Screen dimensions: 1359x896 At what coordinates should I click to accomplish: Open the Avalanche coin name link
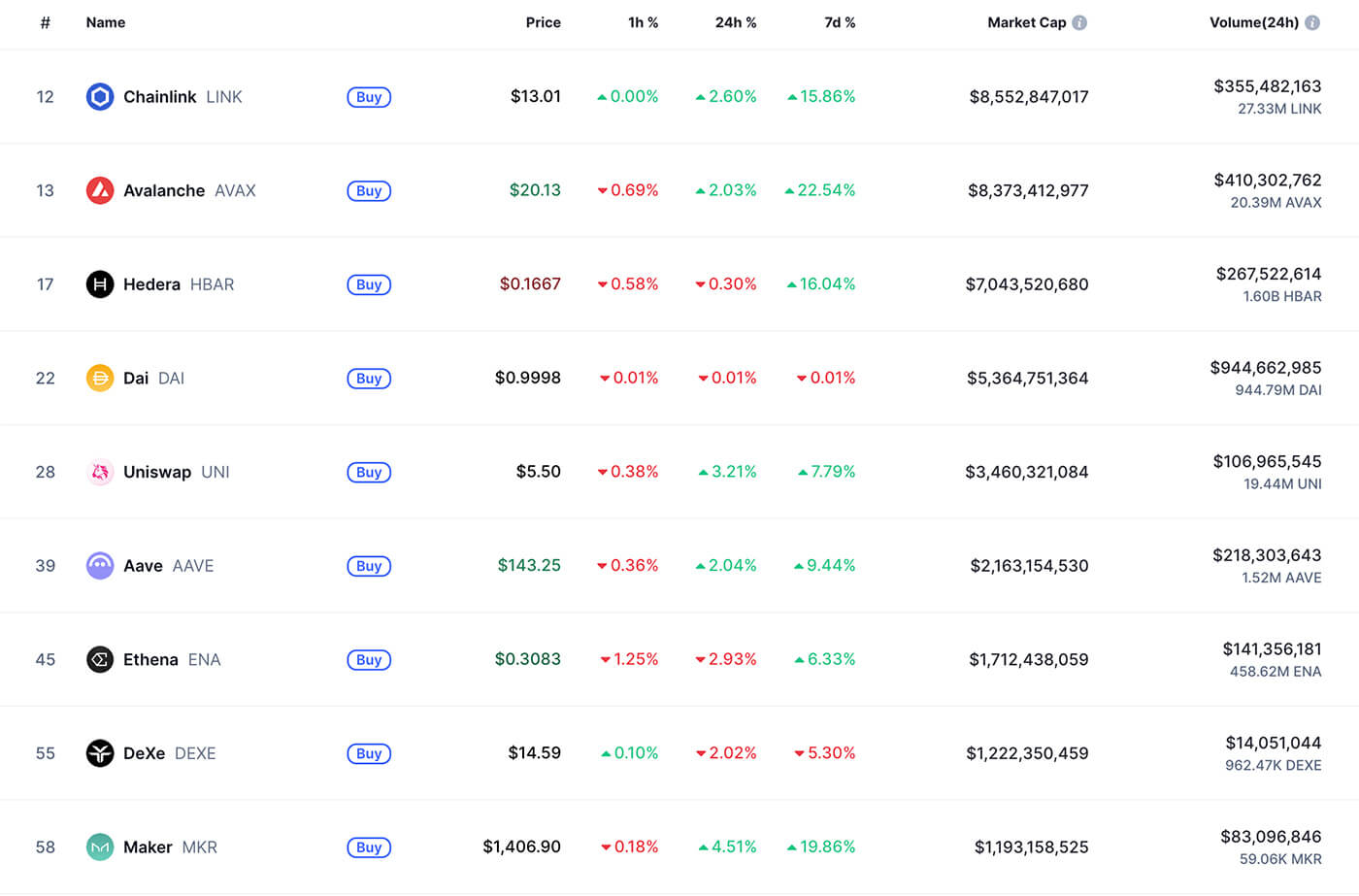point(164,190)
